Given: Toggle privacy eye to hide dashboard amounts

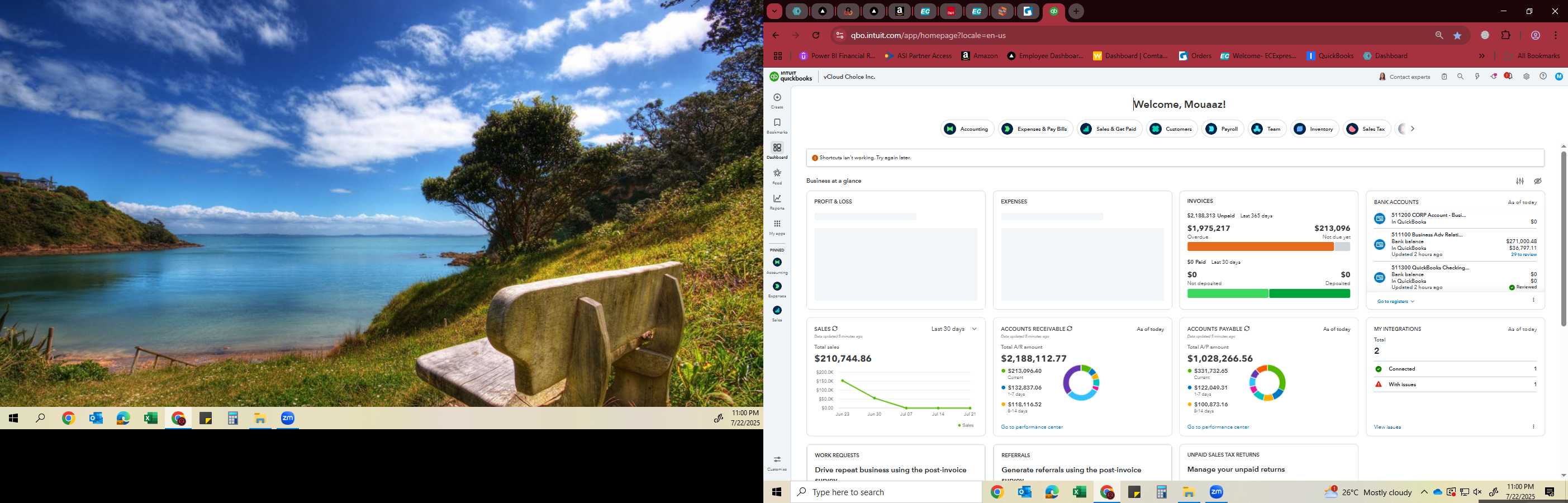Looking at the screenshot, I should click(1538, 181).
